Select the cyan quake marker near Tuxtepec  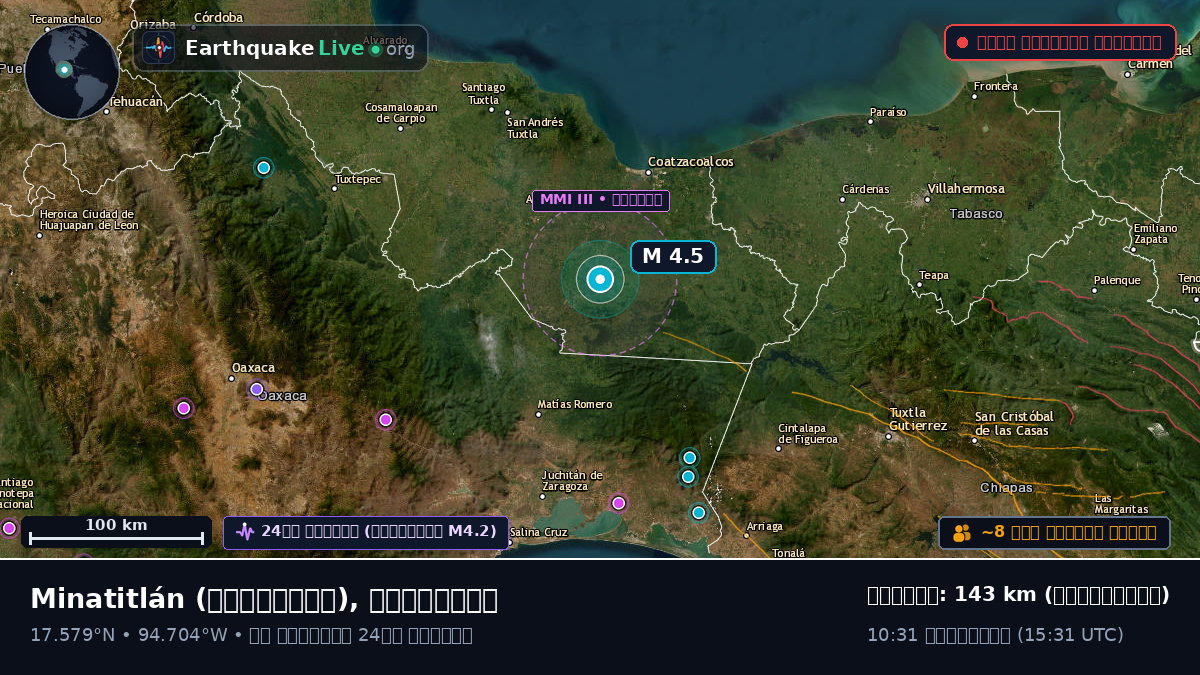tap(264, 168)
